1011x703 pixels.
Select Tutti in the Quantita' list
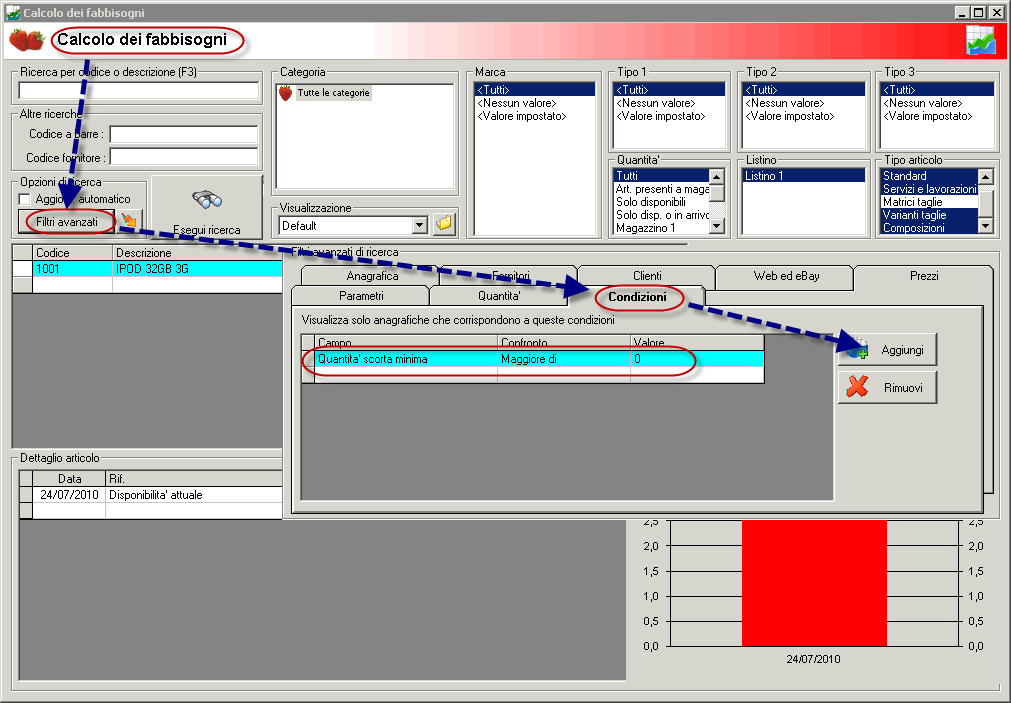[x=661, y=175]
